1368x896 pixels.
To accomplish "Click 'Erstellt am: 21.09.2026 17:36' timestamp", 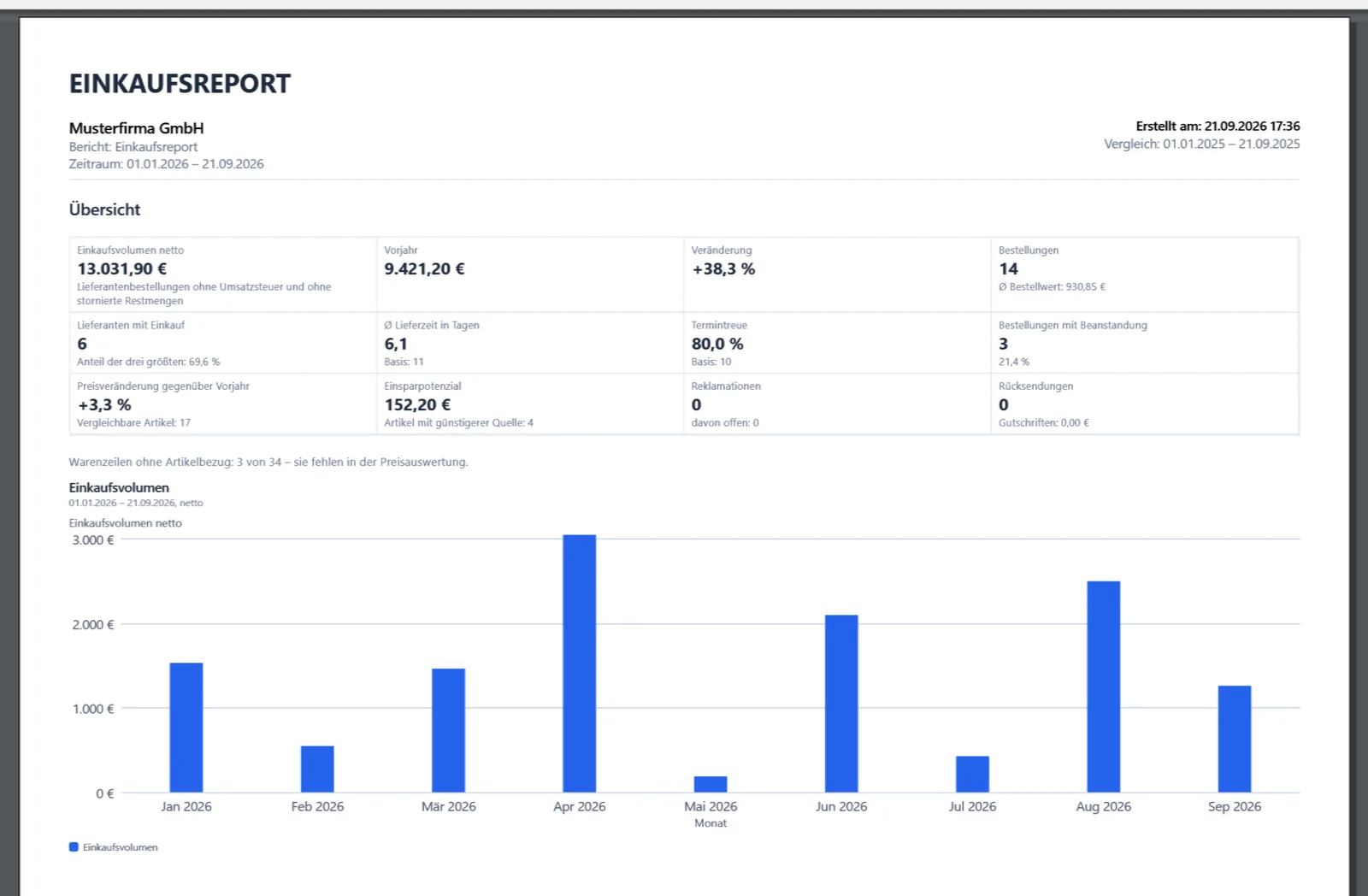I will [1218, 126].
